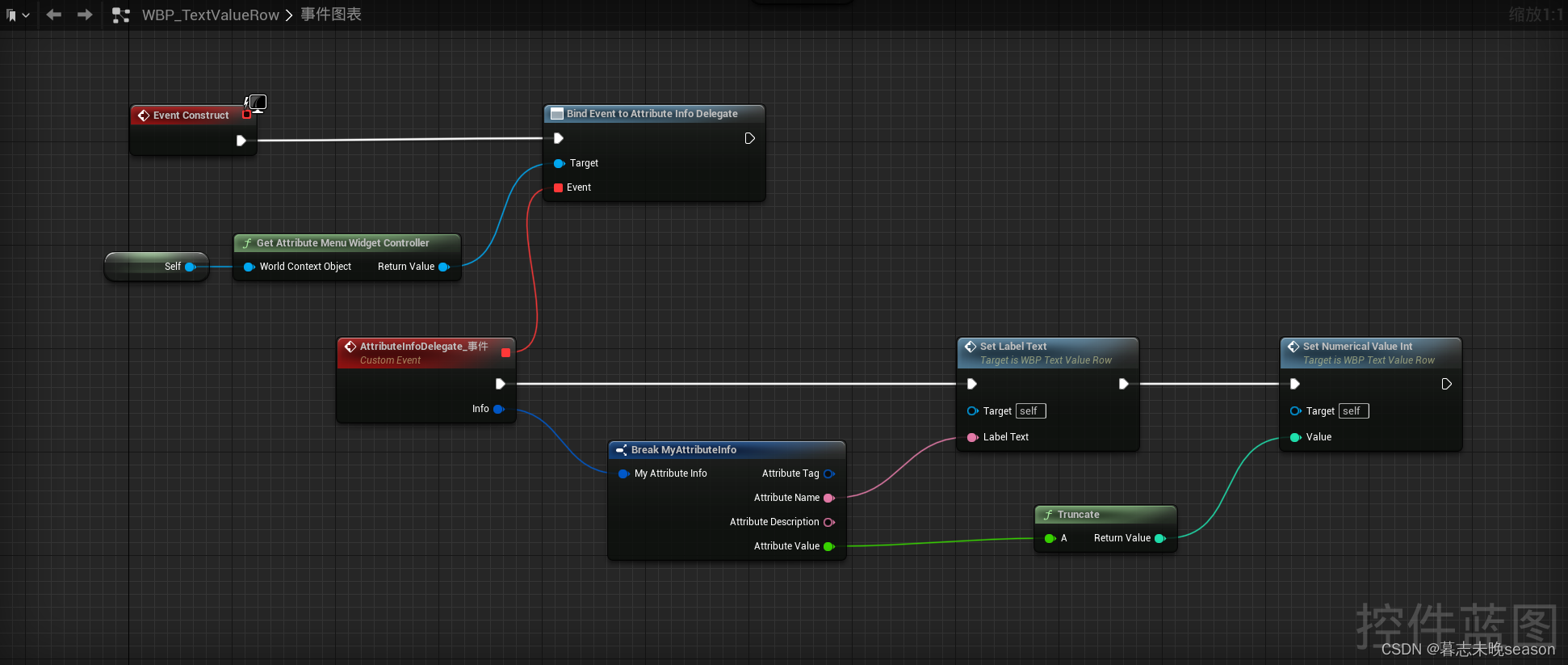Click the Set Label Text exec output pin
1568x665 pixels.
click(x=1123, y=384)
